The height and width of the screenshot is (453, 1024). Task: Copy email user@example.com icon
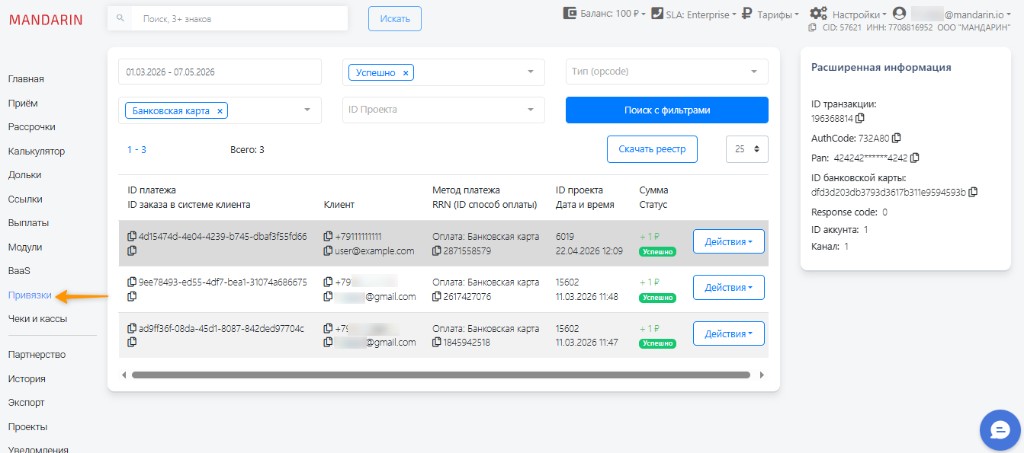click(x=328, y=251)
